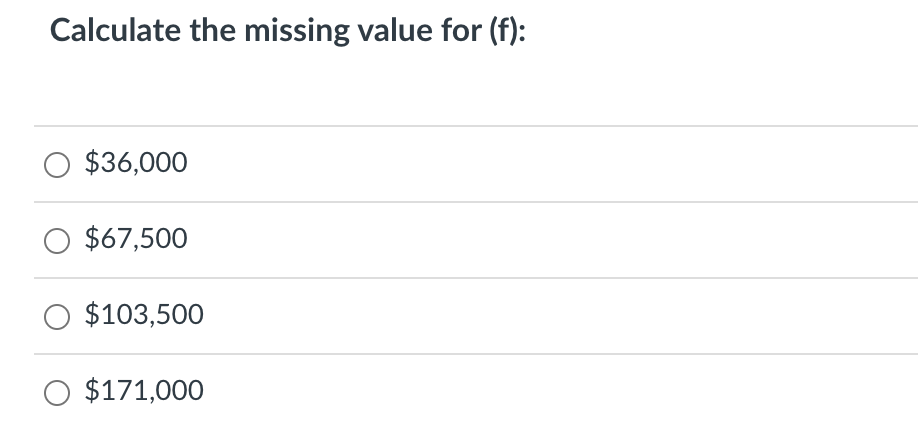
Task: Click the "(f):" text in the heading
Action: click(507, 31)
